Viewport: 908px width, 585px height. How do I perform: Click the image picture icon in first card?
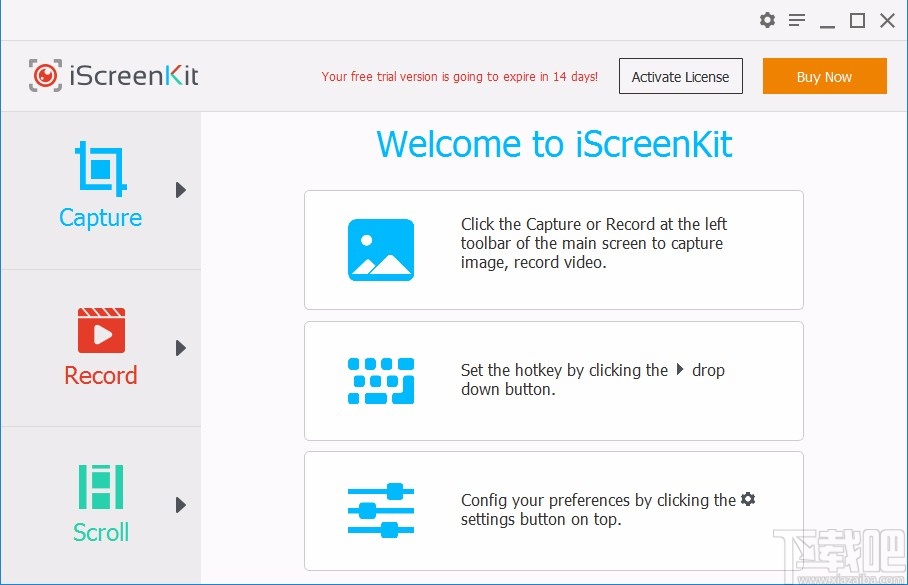tap(381, 250)
